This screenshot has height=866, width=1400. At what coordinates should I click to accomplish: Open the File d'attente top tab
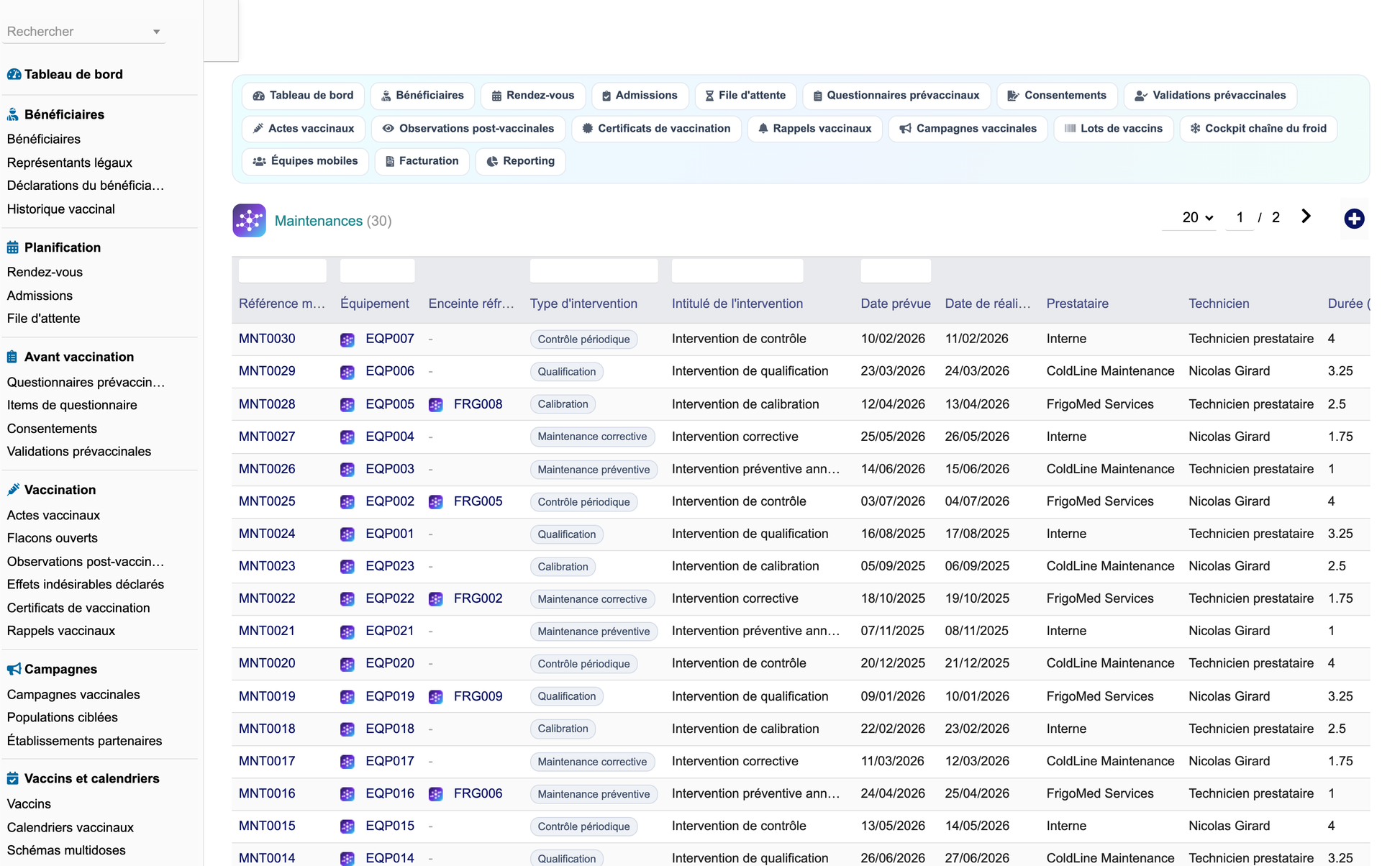pos(745,96)
